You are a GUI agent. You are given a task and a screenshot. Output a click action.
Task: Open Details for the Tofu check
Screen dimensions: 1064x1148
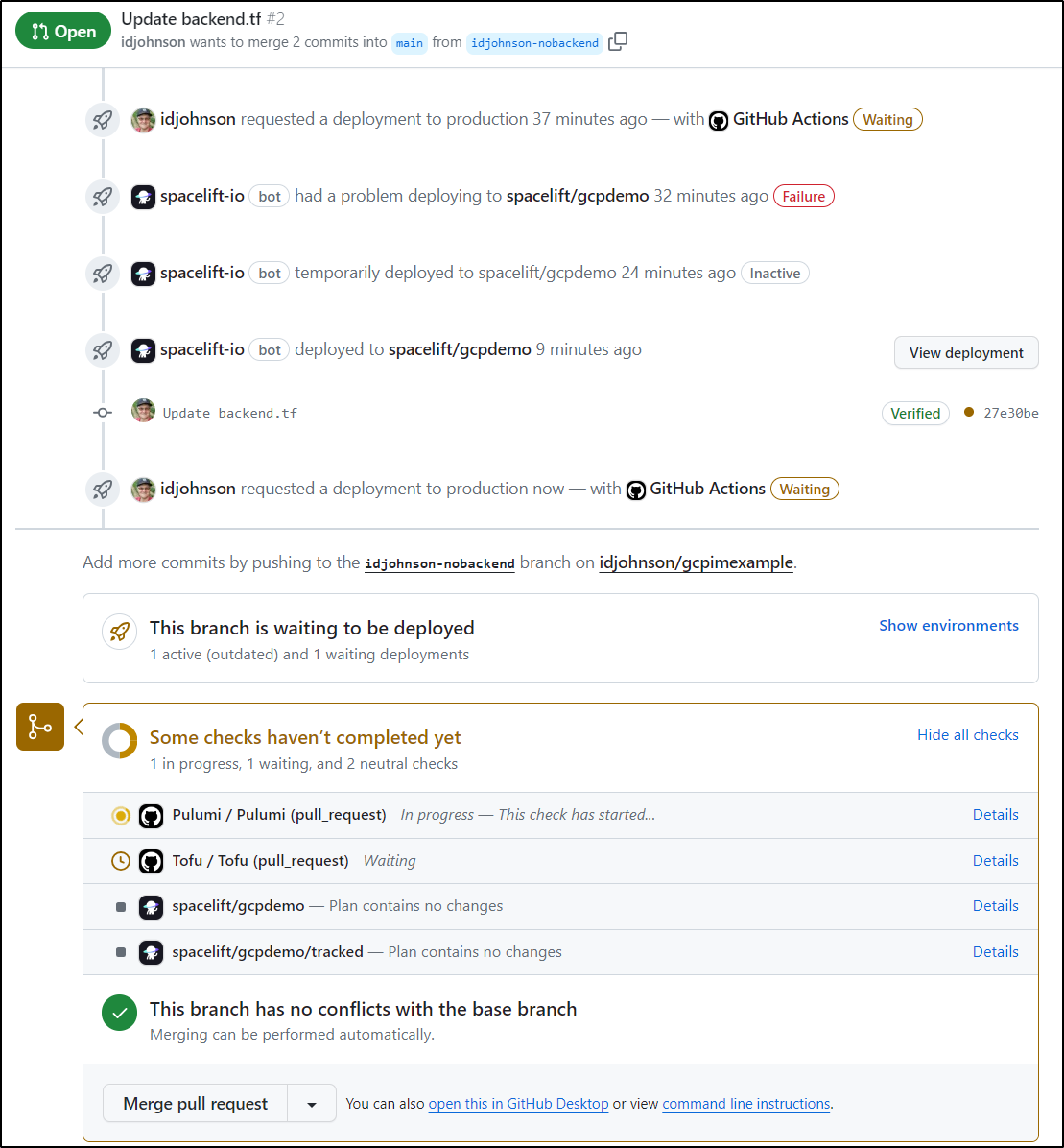(995, 861)
